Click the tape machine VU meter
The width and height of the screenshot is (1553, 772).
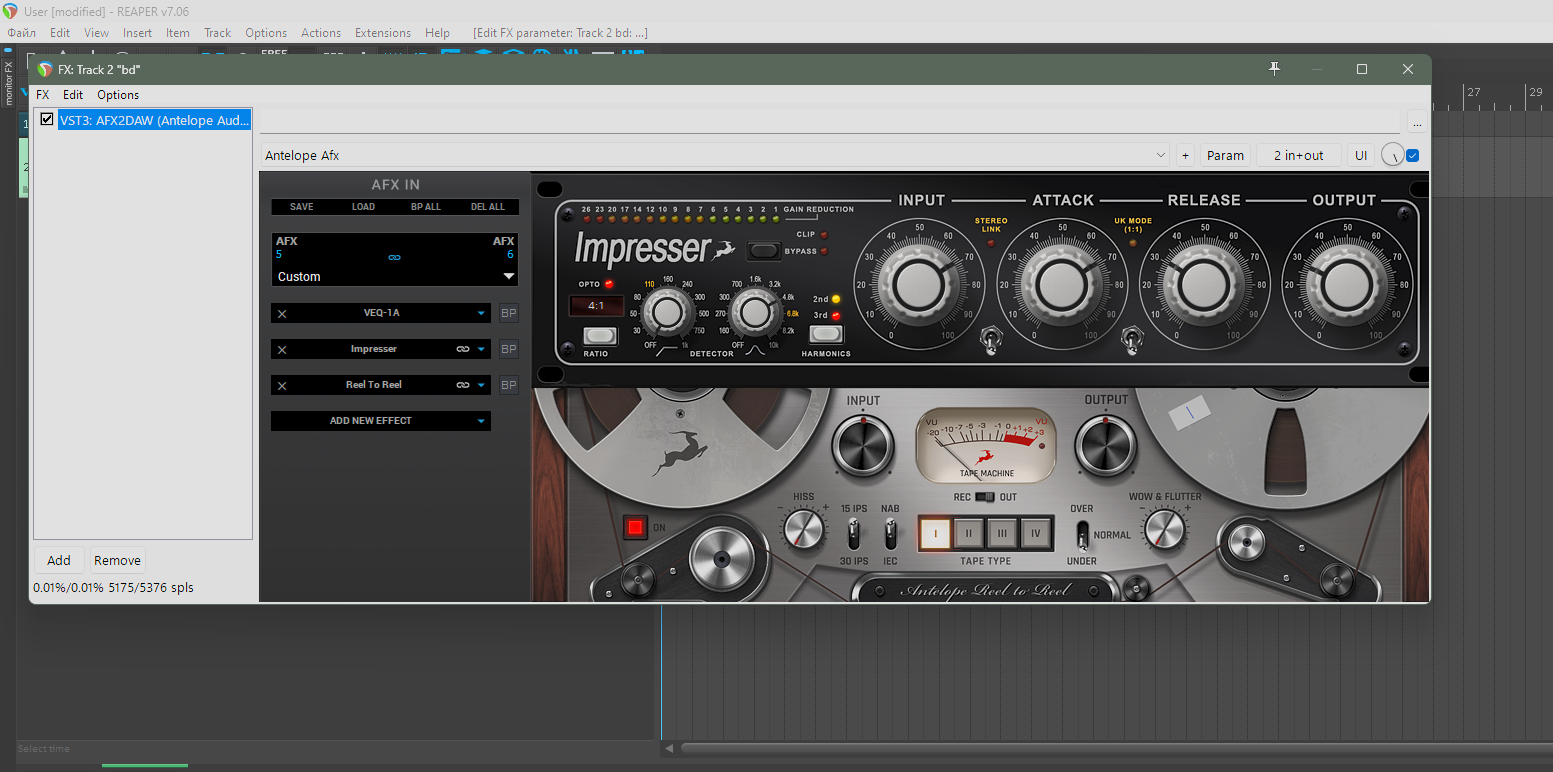(x=986, y=446)
